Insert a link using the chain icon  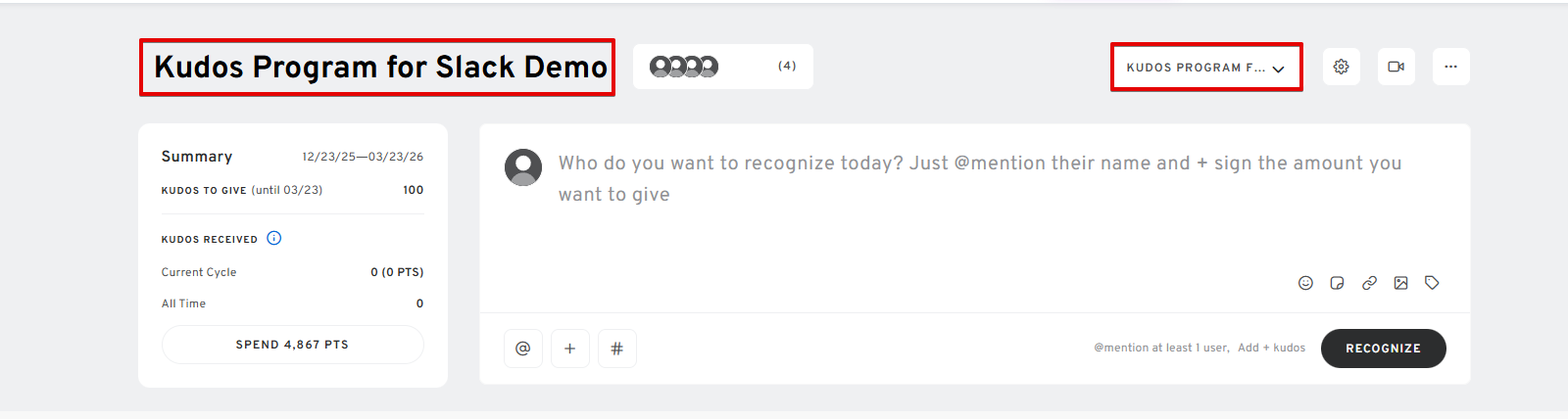click(1369, 283)
